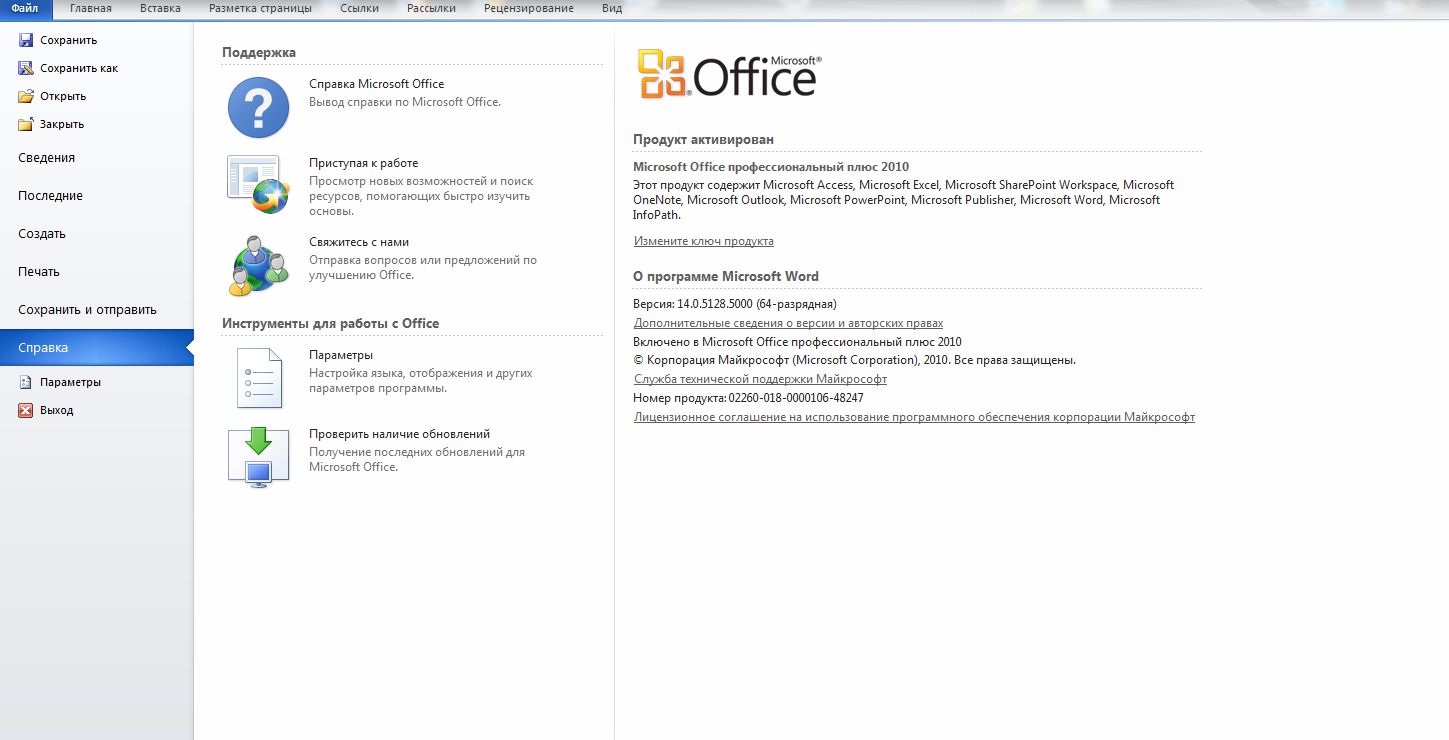
Task: Click the Options icon in left sidebar
Action: (26, 382)
